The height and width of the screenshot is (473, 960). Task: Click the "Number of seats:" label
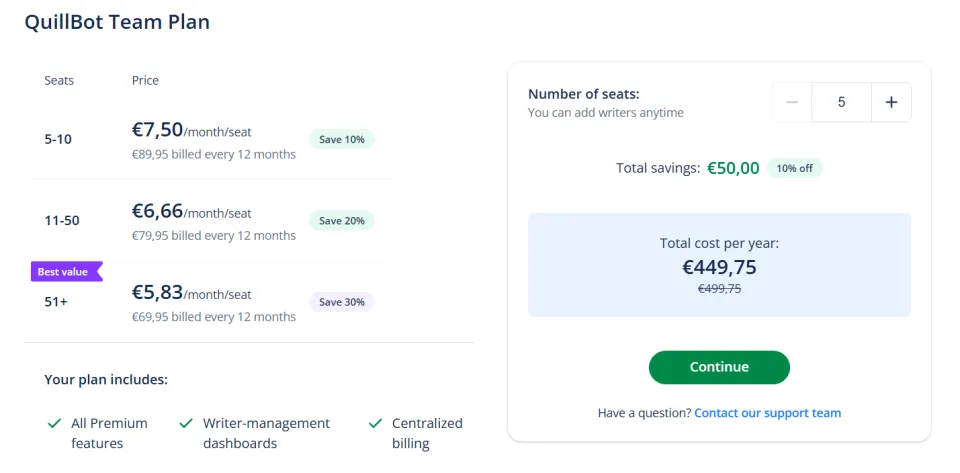pos(583,94)
